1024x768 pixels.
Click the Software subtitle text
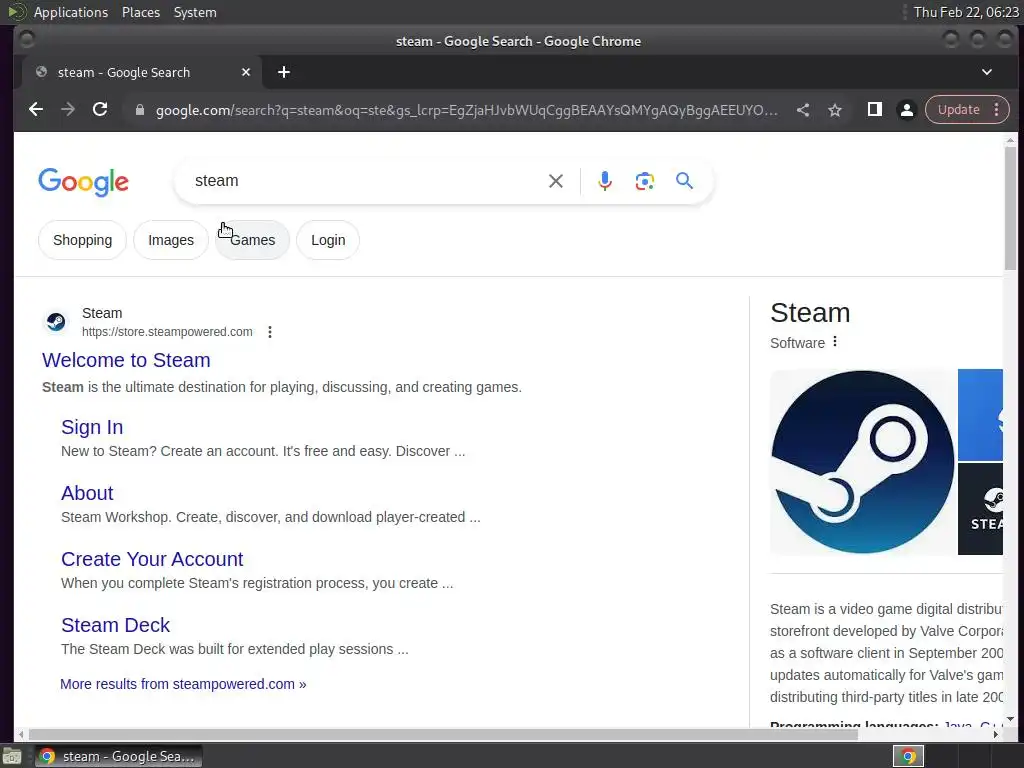[x=797, y=343]
